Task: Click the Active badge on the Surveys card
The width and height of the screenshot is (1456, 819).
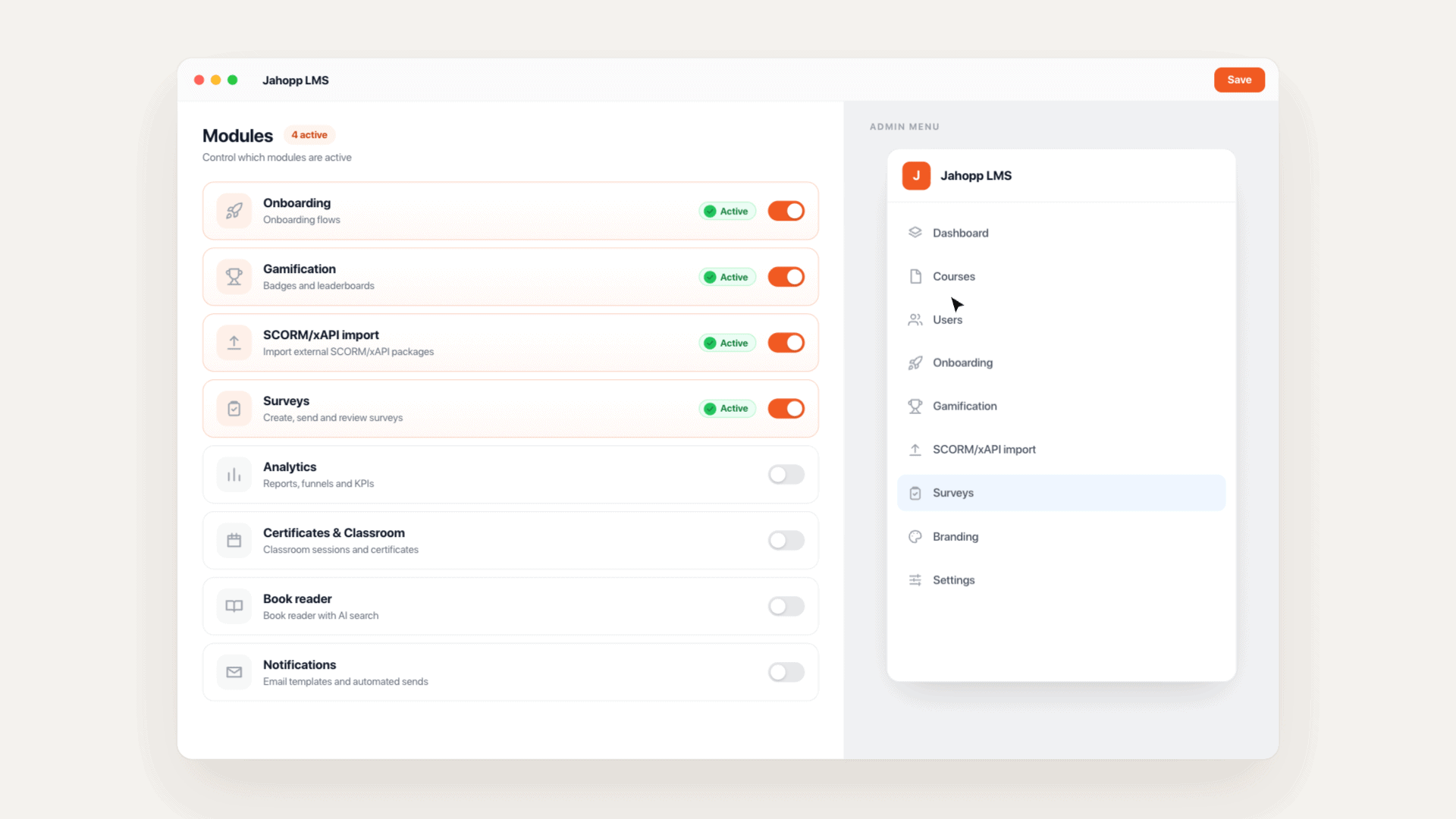Action: point(727,409)
